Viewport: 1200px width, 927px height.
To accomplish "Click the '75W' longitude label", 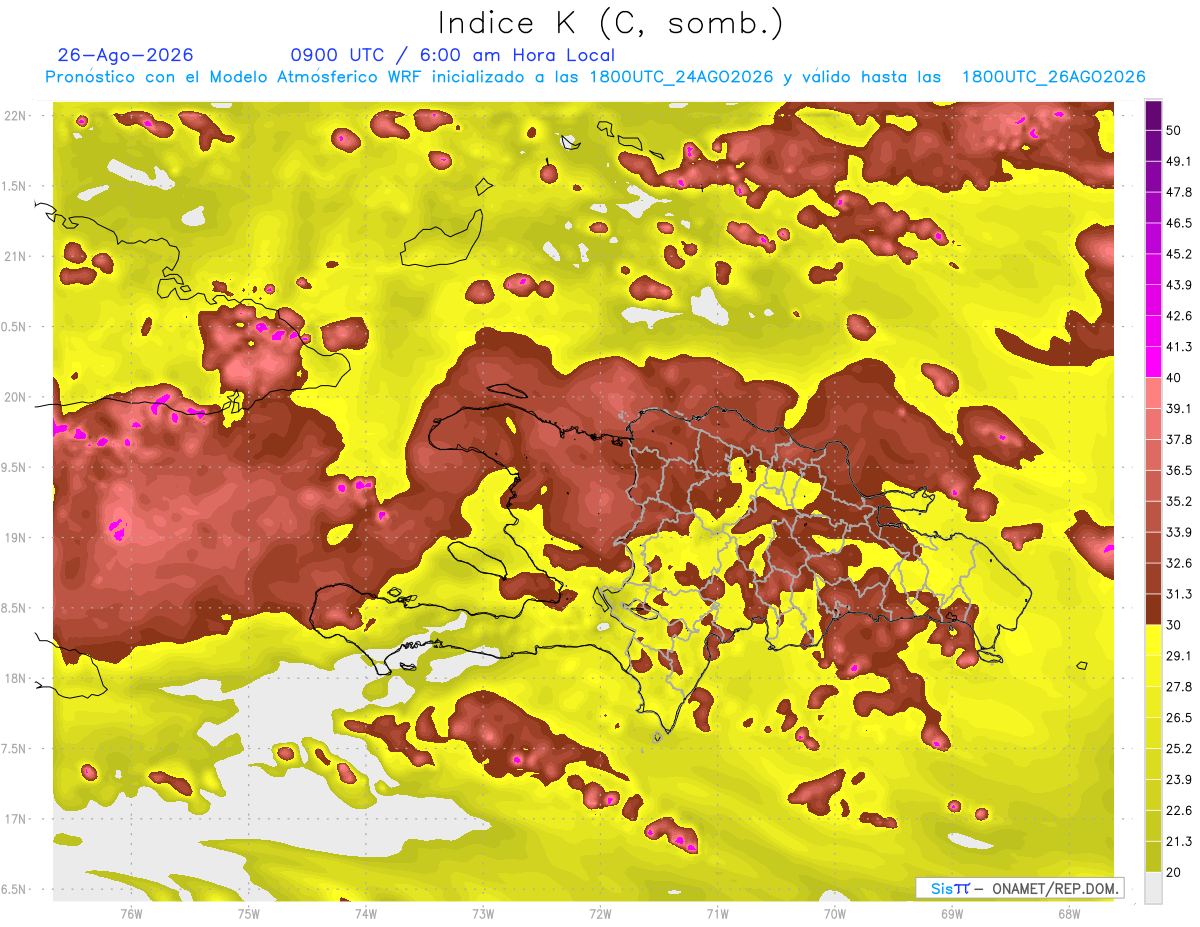I will (x=249, y=914).
